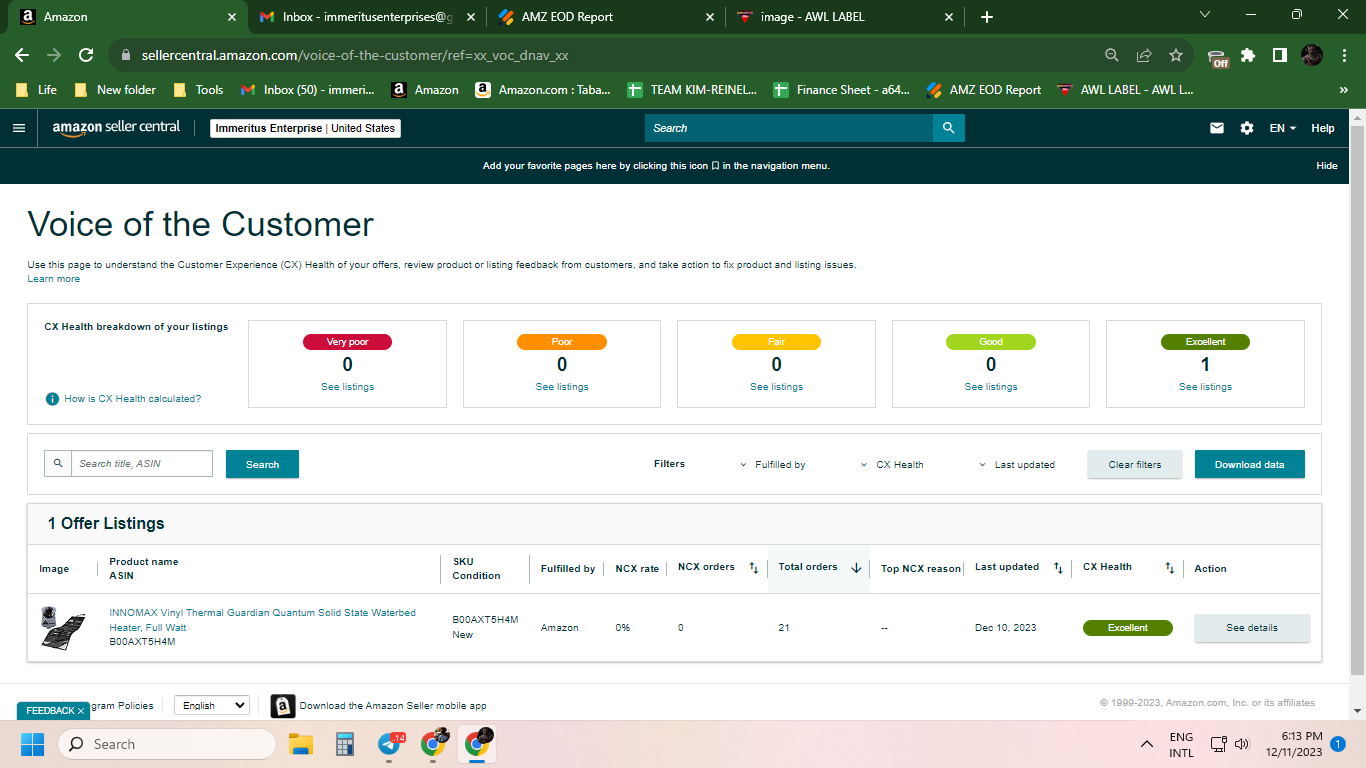Launch Calculator from the taskbar

click(346, 744)
